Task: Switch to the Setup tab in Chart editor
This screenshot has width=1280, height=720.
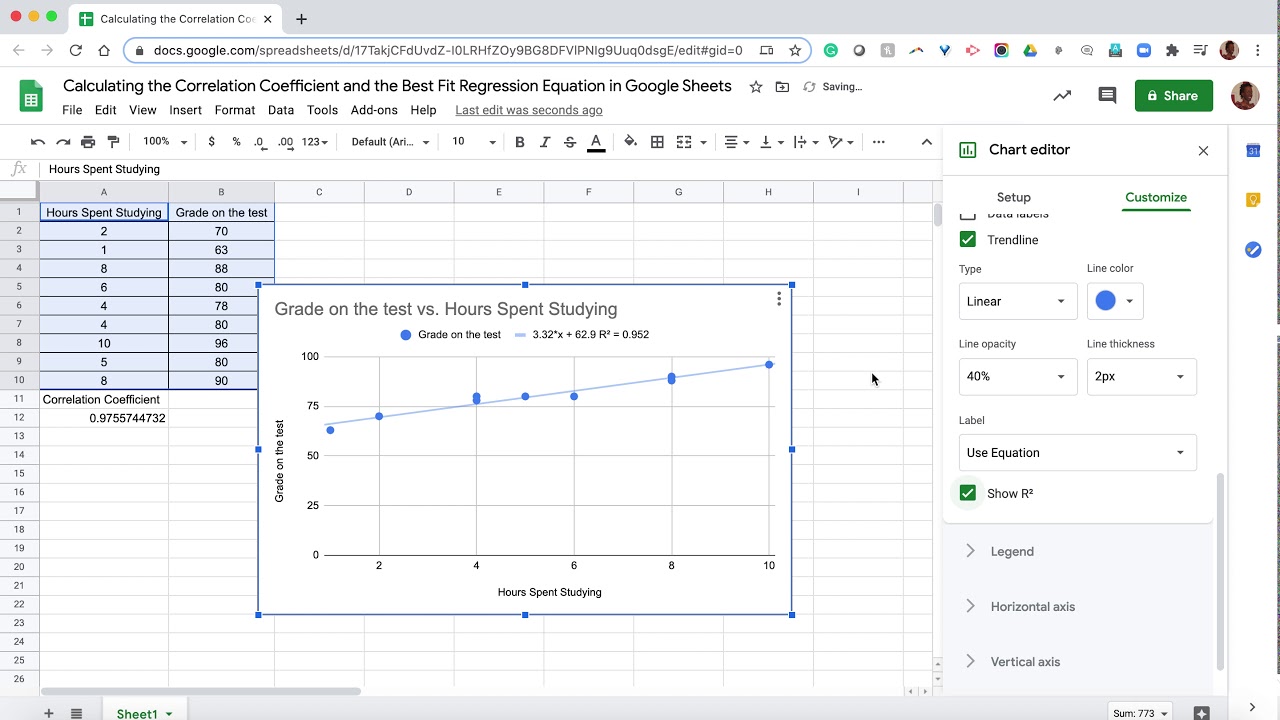Action: [x=1013, y=197]
